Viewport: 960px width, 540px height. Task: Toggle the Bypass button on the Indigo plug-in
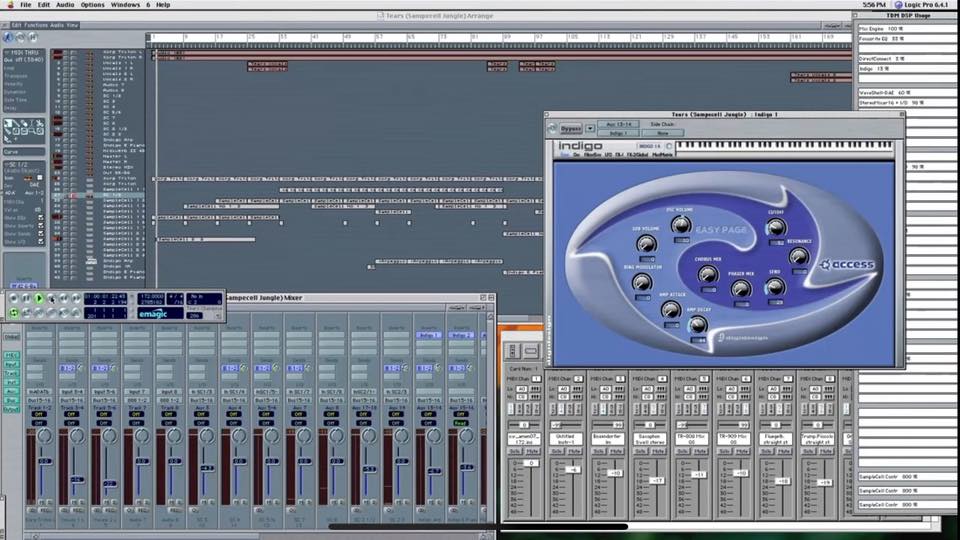[570, 128]
